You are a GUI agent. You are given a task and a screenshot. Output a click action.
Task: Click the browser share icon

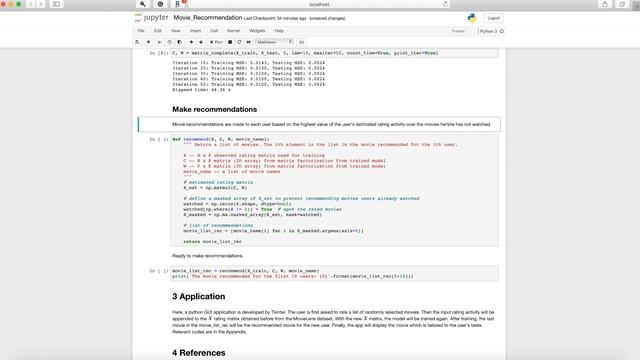[x=605, y=4]
